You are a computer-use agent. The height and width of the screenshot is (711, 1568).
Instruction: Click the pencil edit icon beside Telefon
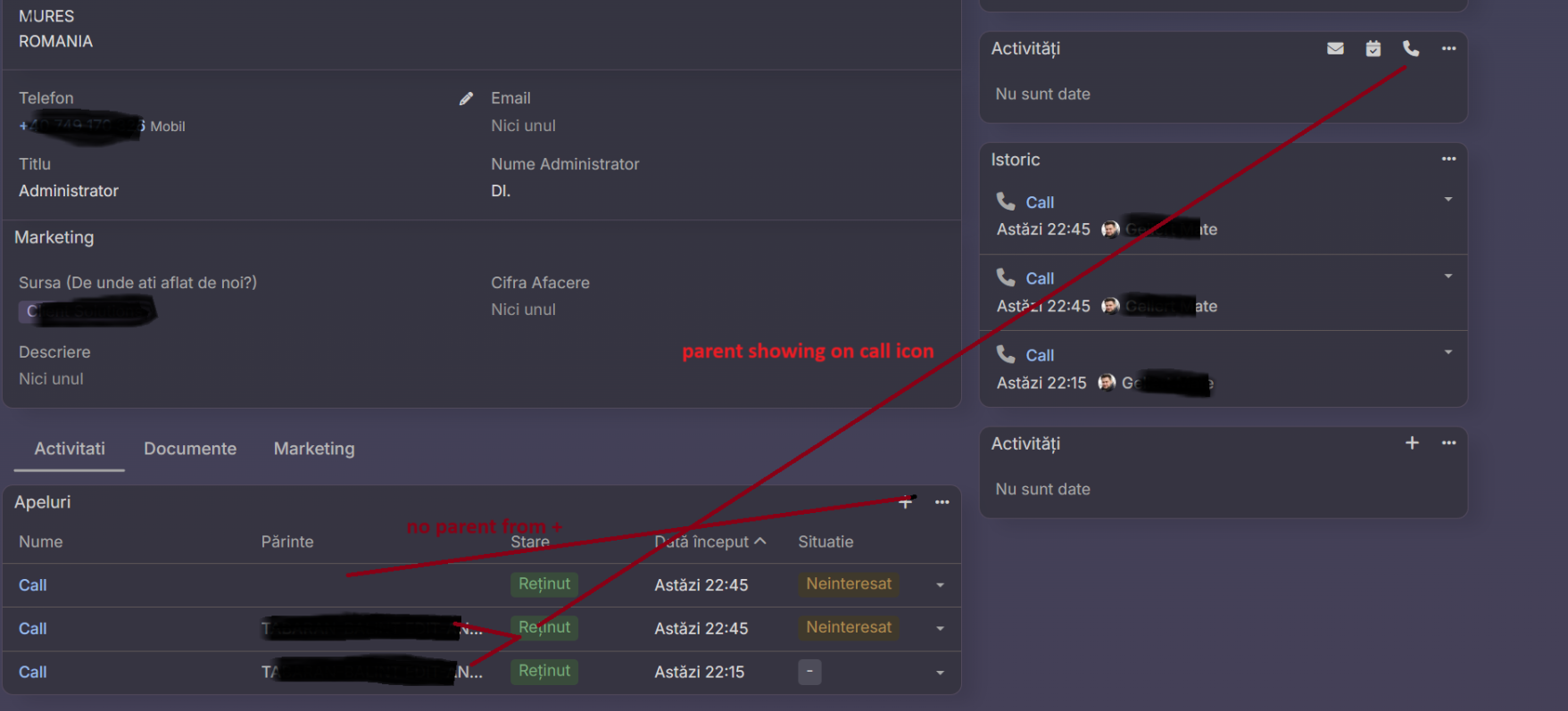(466, 98)
